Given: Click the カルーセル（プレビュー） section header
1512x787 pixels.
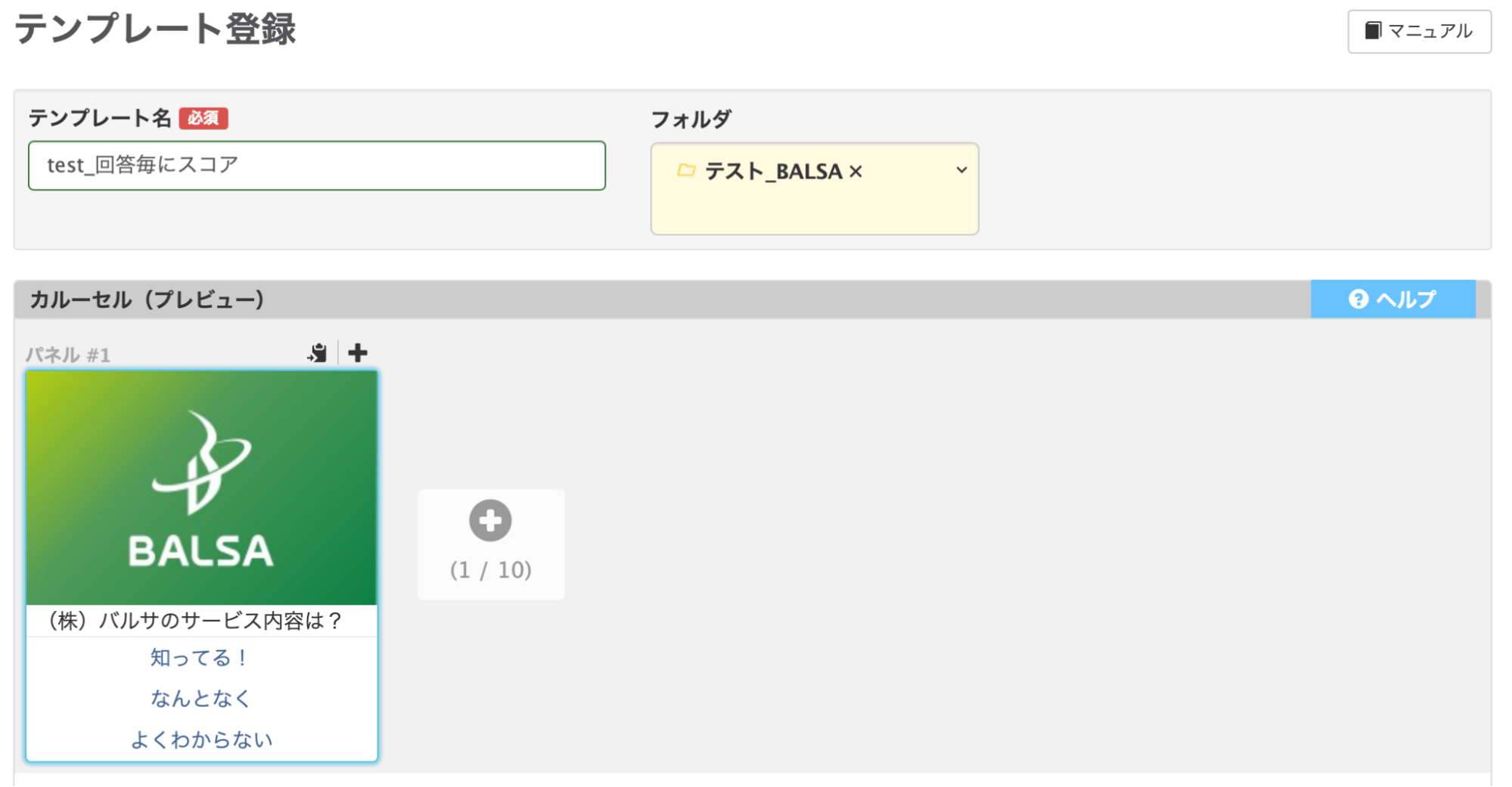Looking at the screenshot, I should 147,299.
